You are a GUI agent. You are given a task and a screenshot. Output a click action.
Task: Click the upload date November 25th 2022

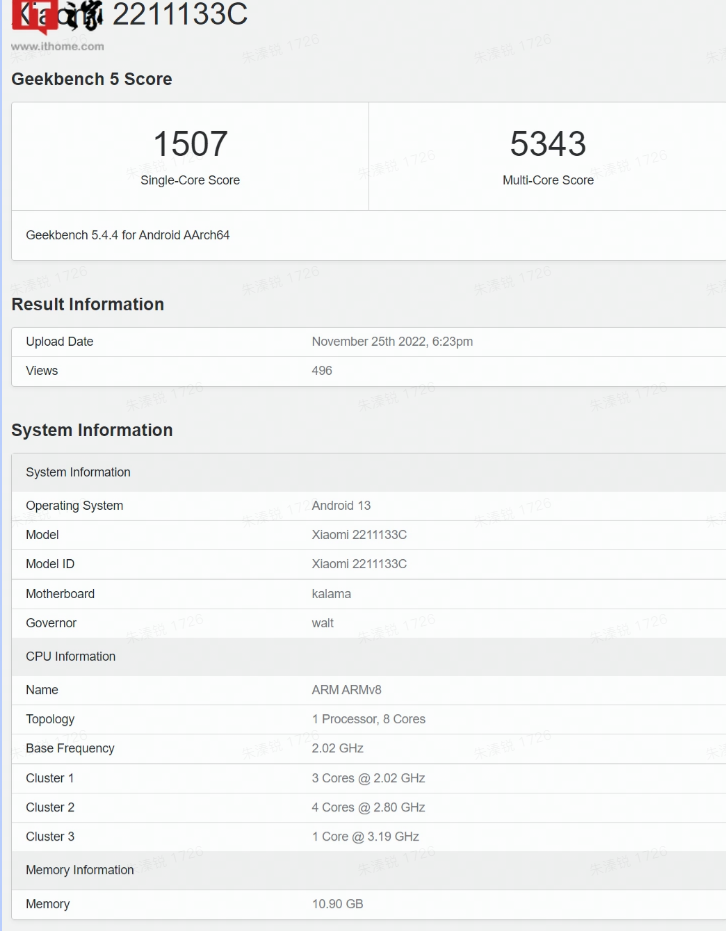pyautogui.click(x=392, y=342)
